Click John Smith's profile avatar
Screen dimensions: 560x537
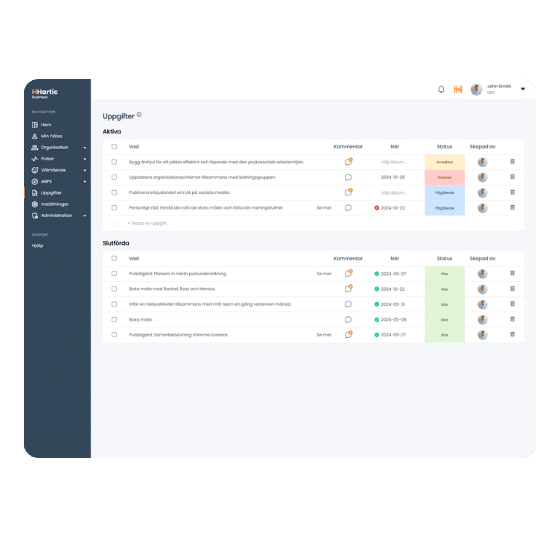coord(476,89)
